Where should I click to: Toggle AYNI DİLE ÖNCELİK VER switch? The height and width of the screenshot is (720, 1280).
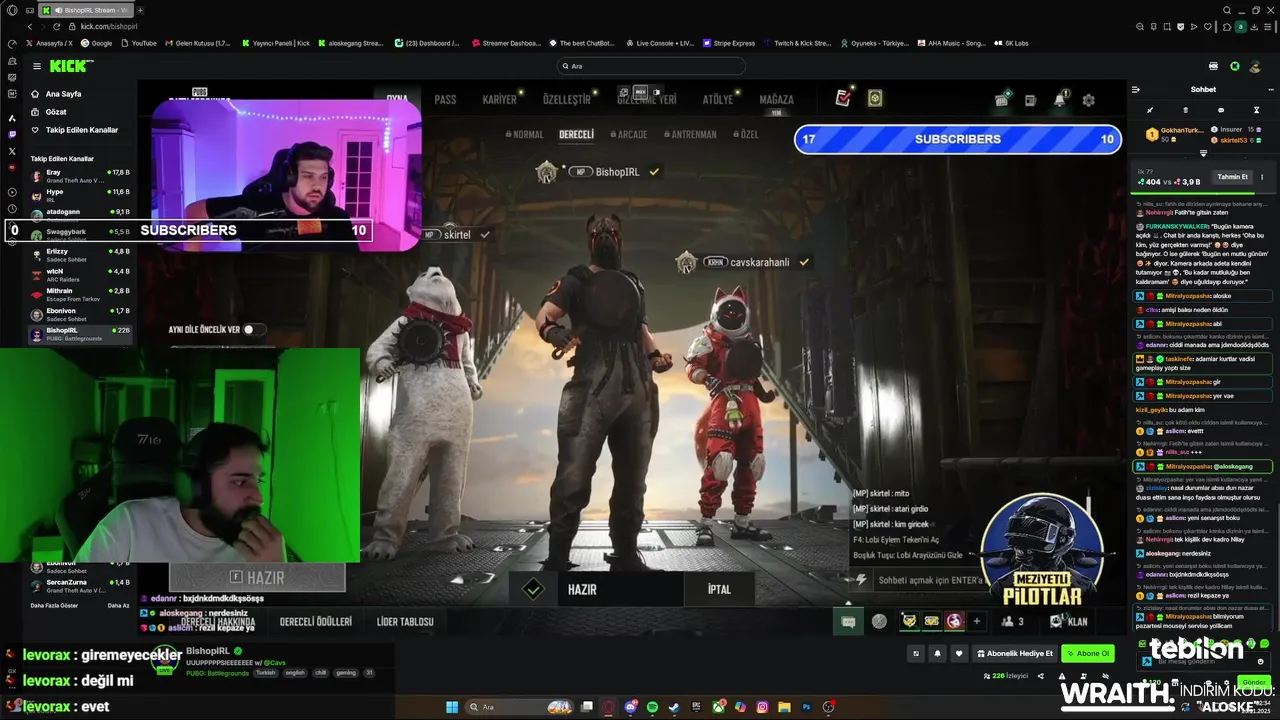coord(254,329)
